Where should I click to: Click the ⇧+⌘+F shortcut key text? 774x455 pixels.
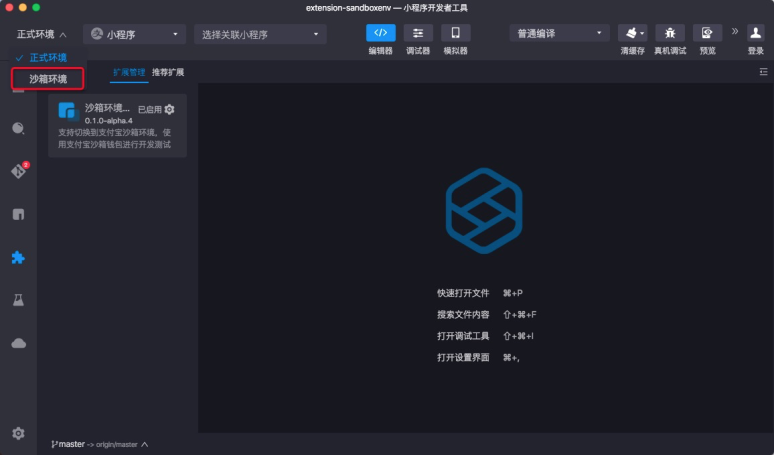[519, 314]
